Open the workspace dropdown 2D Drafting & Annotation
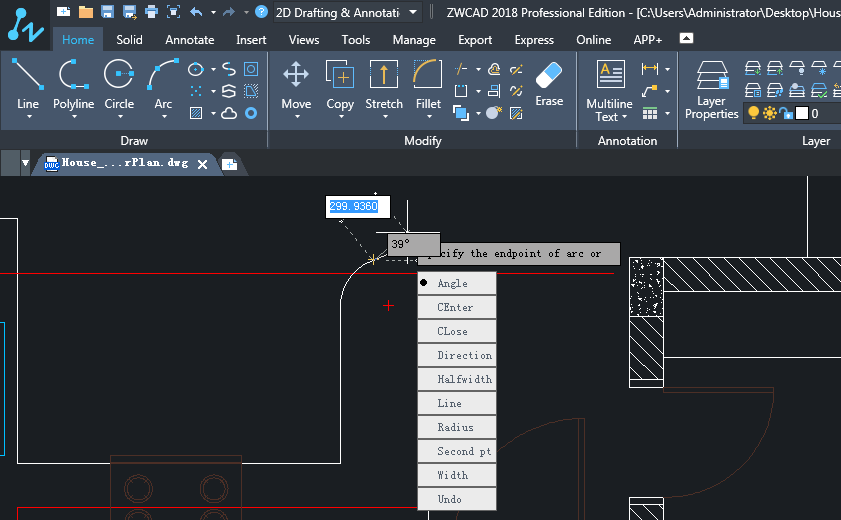This screenshot has height=520, width=841. pyautogui.click(x=347, y=12)
